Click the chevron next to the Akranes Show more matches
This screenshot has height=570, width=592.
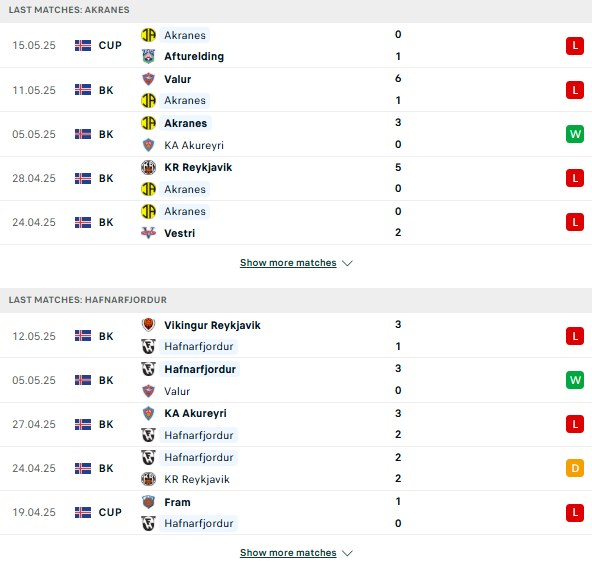[x=347, y=263]
